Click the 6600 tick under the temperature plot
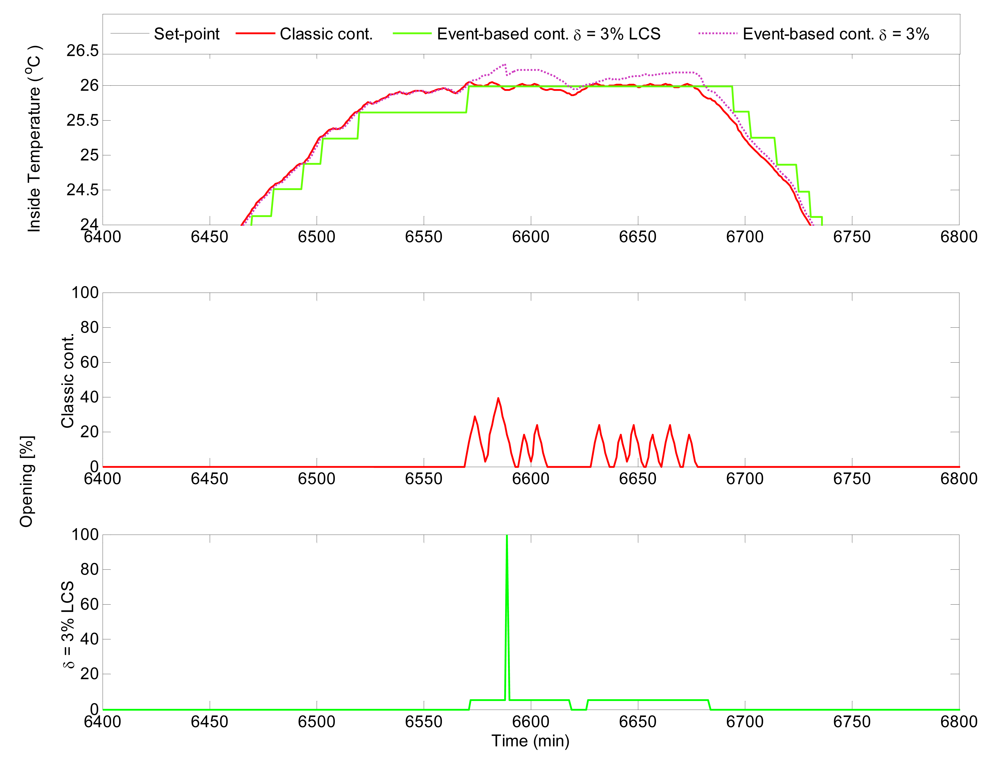Viewport: 1000px width, 776px height. 531,237
